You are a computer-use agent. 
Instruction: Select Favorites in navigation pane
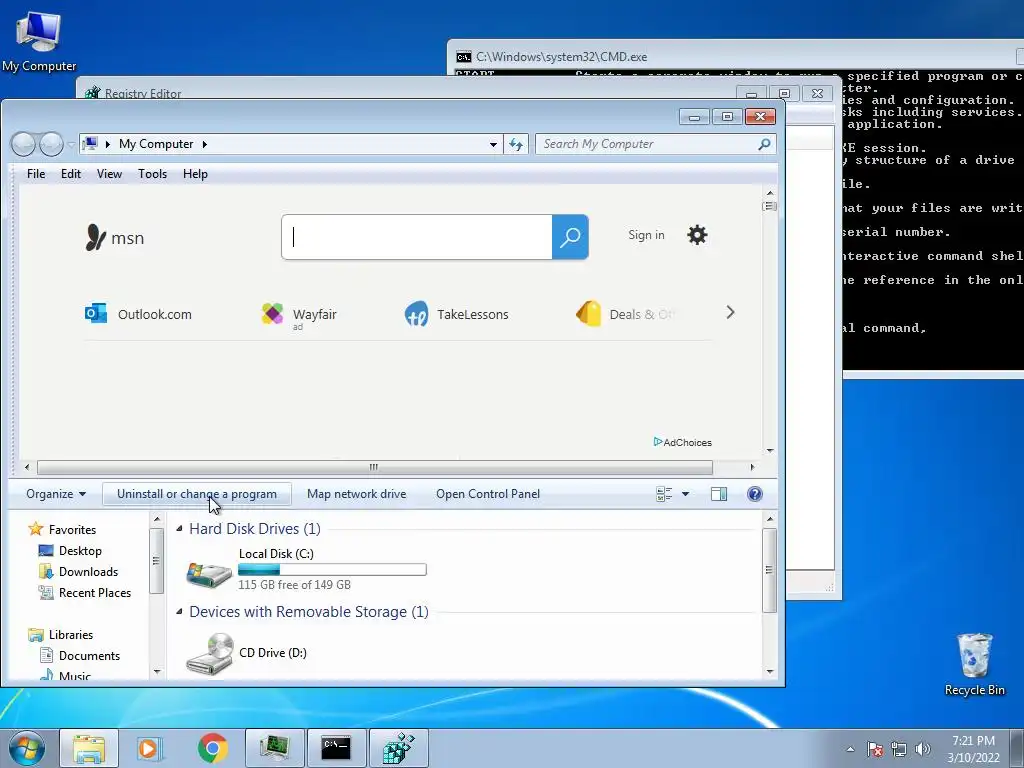click(63, 530)
